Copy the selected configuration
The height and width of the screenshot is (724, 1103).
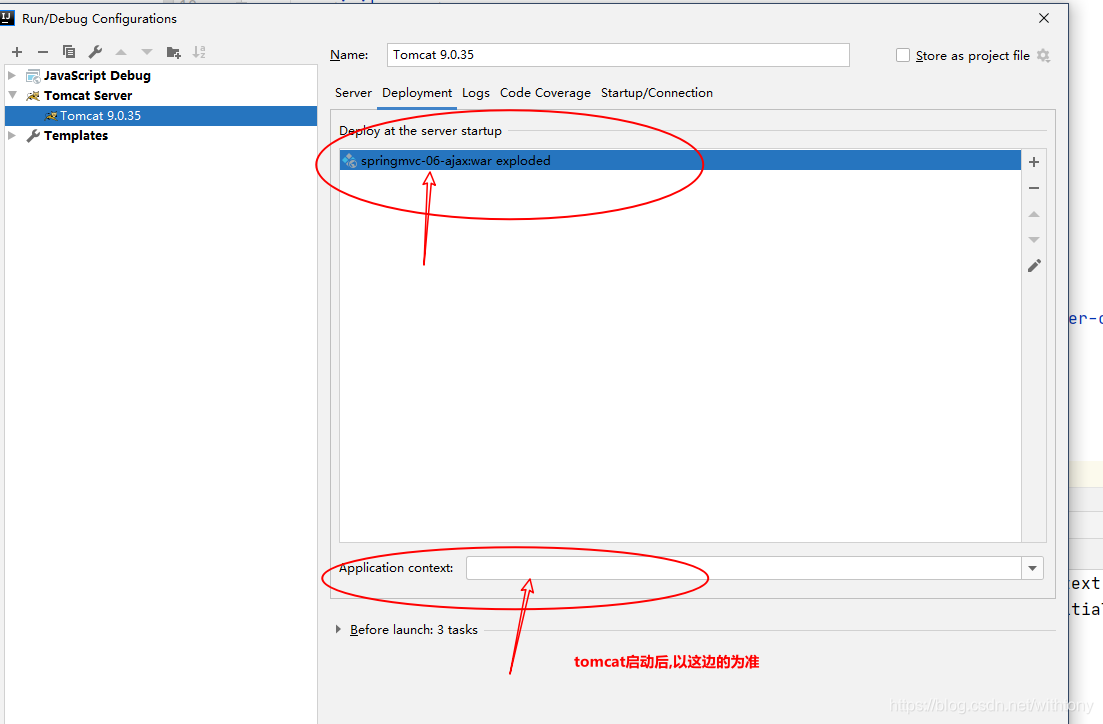tap(69, 52)
